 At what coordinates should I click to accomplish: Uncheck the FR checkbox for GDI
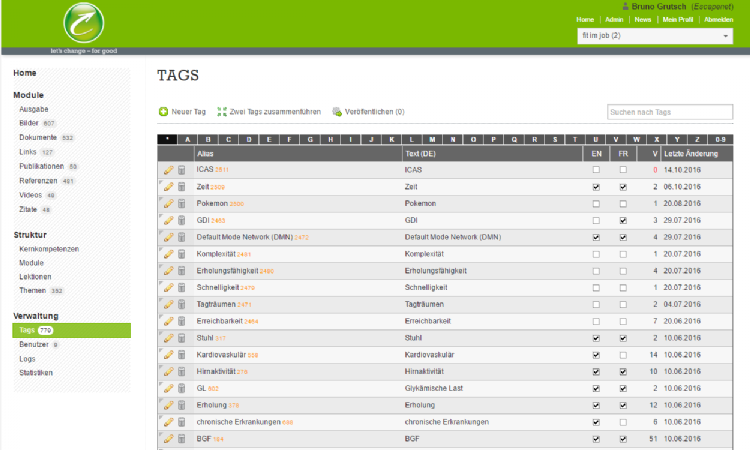point(623,220)
